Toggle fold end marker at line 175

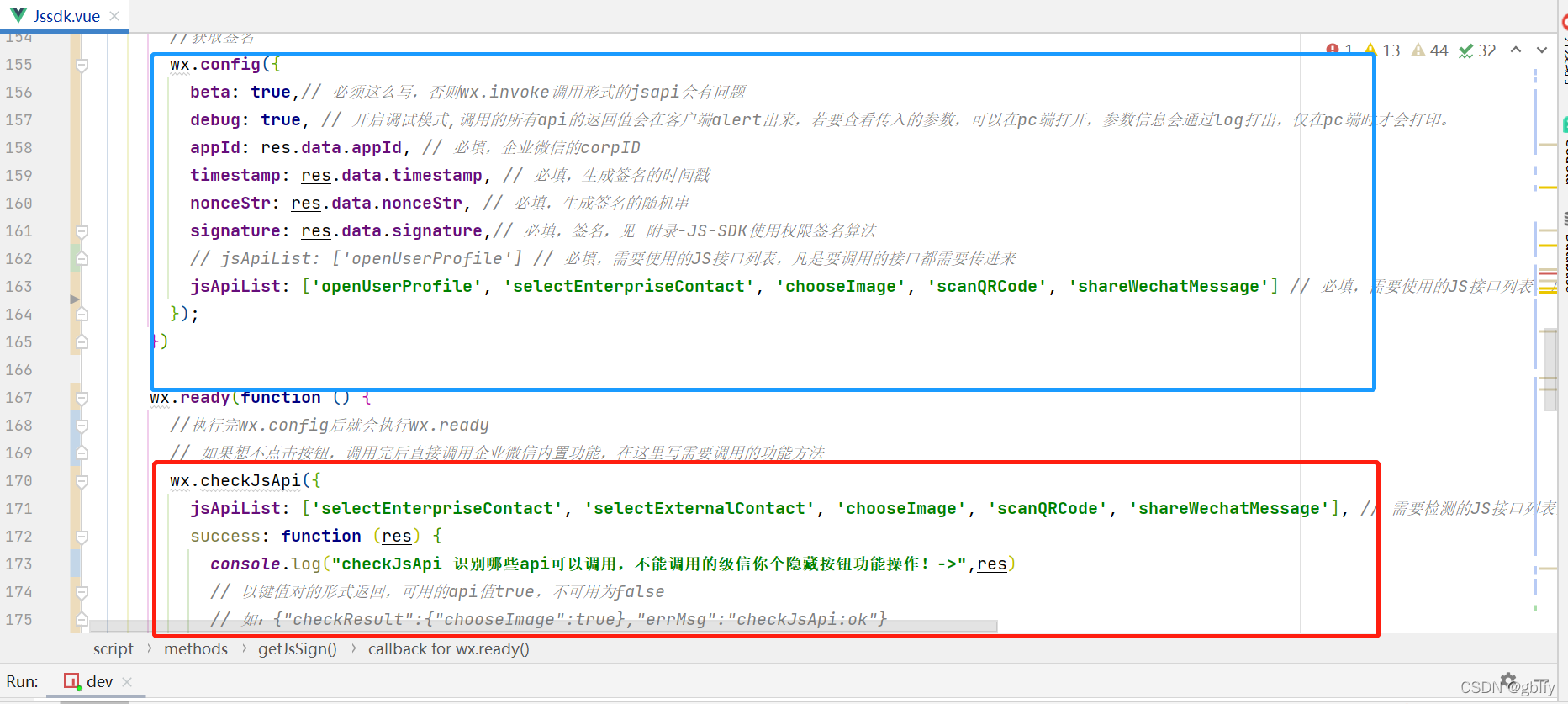(82, 620)
